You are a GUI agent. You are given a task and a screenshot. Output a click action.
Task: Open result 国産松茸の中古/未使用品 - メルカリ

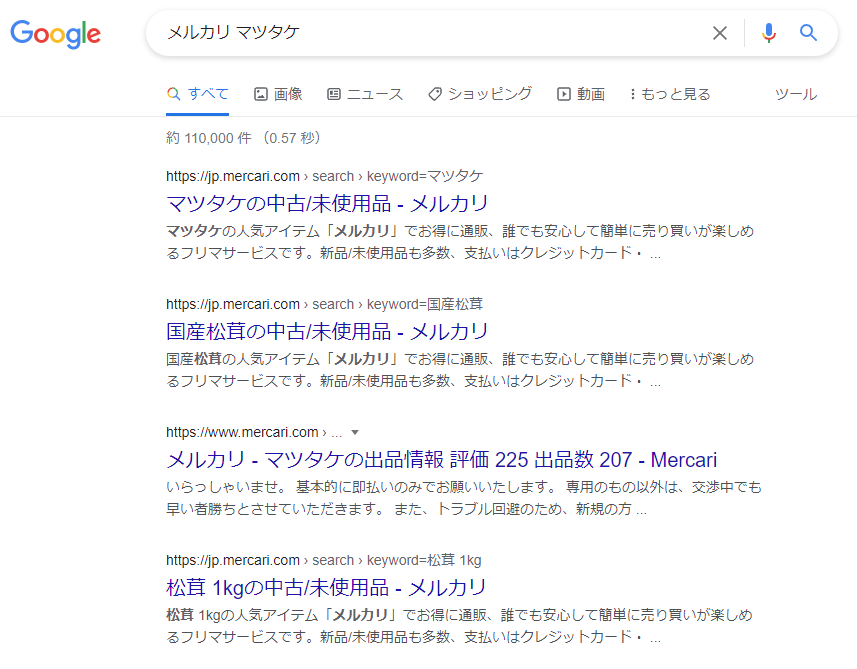327,331
